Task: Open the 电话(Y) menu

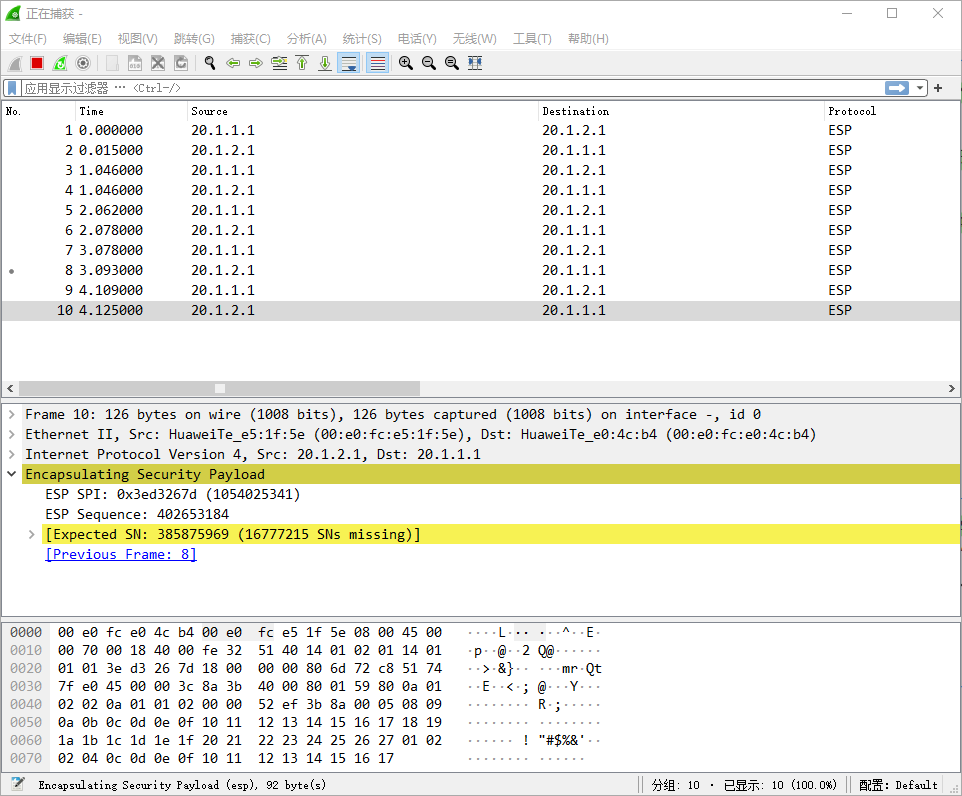Action: pyautogui.click(x=417, y=39)
